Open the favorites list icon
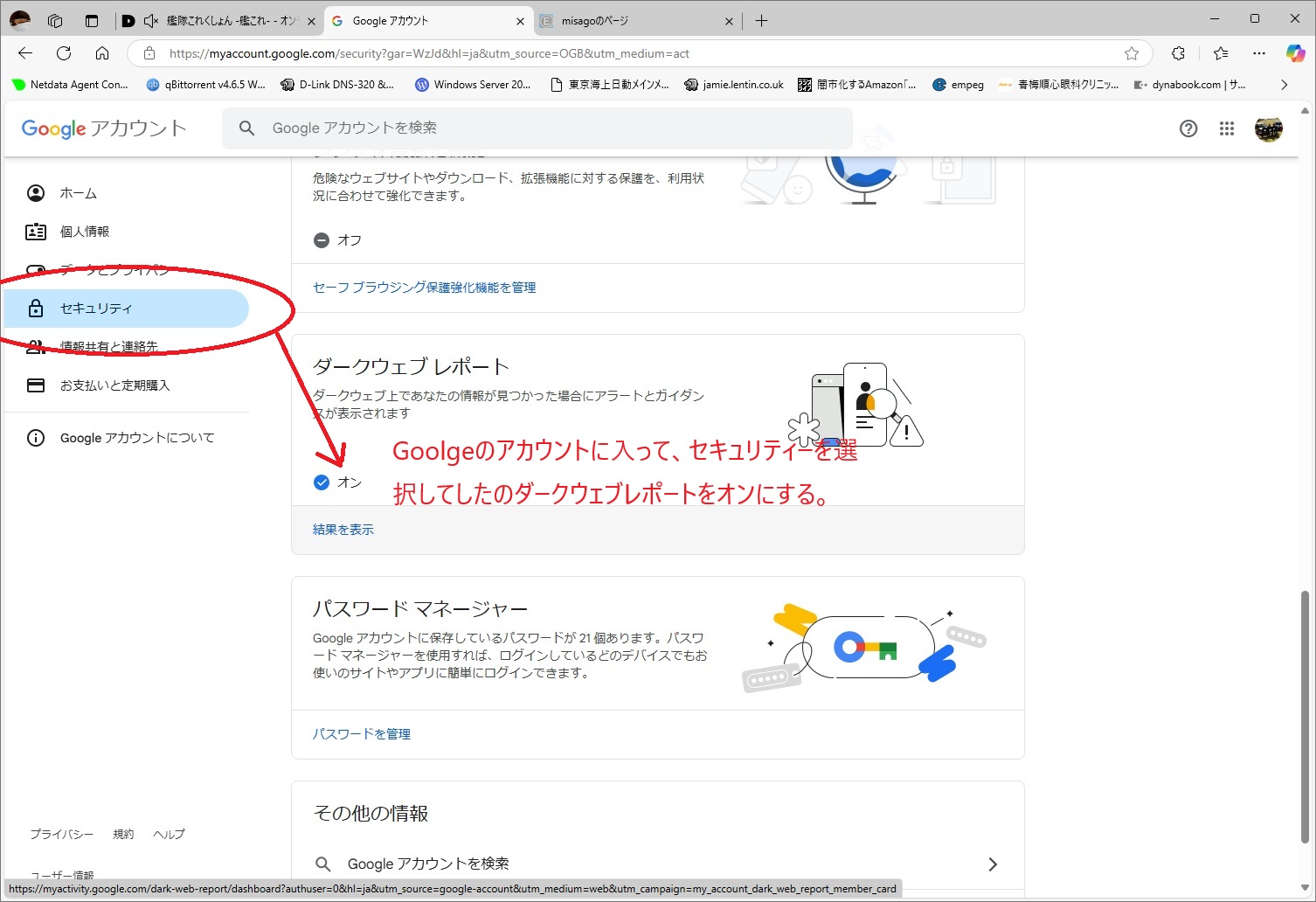The width and height of the screenshot is (1316, 902). [x=1221, y=53]
